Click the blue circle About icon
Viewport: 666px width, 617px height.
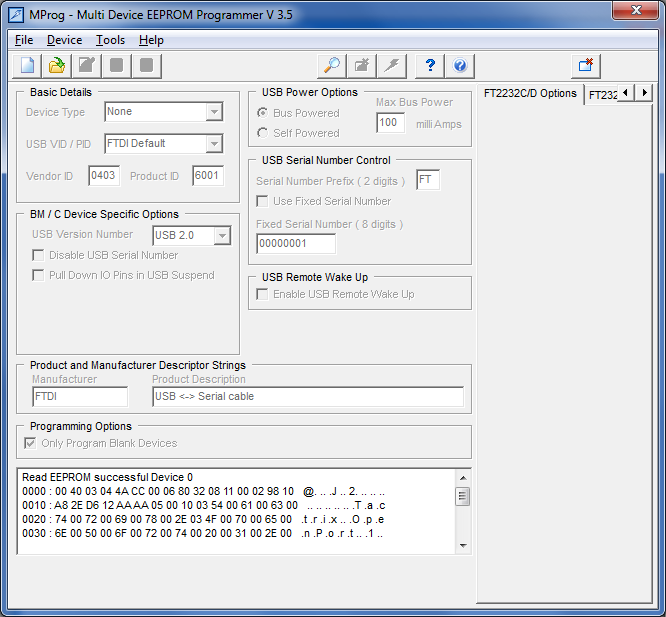pos(460,66)
